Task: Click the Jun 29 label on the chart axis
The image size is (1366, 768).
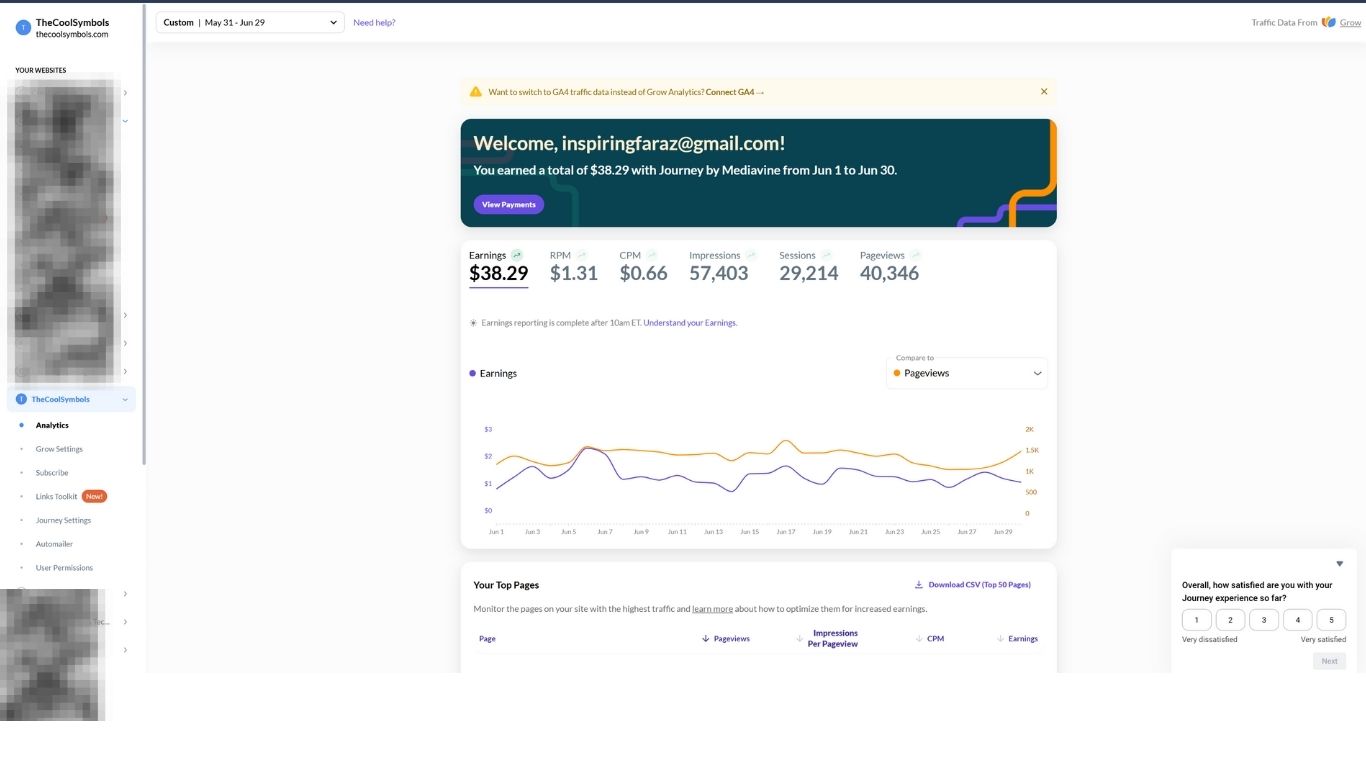Action: (1003, 532)
